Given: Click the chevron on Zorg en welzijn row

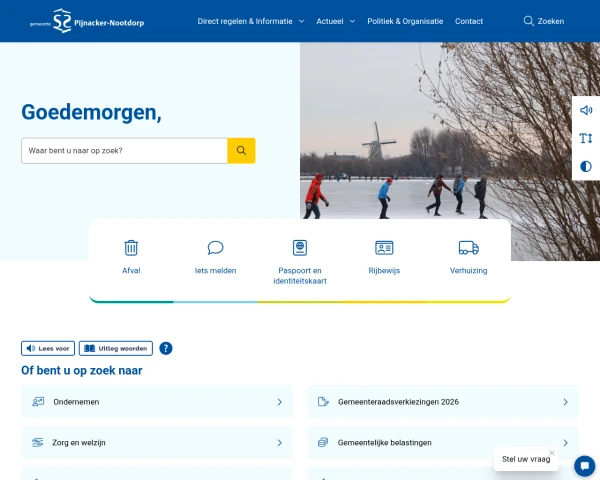Looking at the screenshot, I should [280, 442].
